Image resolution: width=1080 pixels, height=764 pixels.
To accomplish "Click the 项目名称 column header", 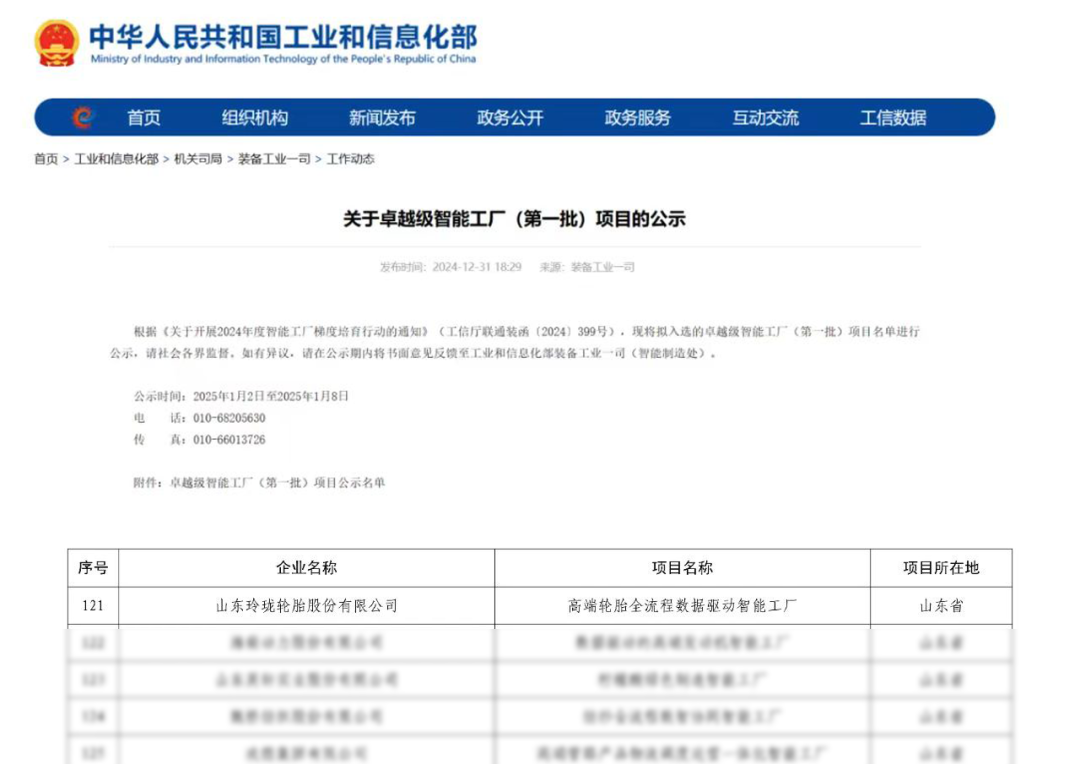I will point(683,568).
